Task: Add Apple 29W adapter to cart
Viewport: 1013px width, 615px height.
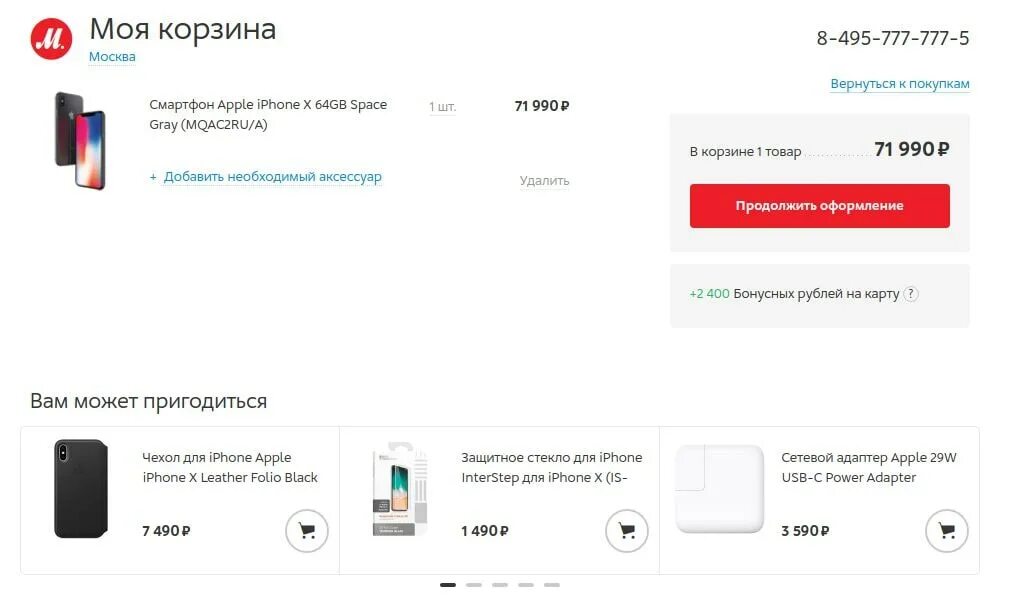Action: click(946, 531)
